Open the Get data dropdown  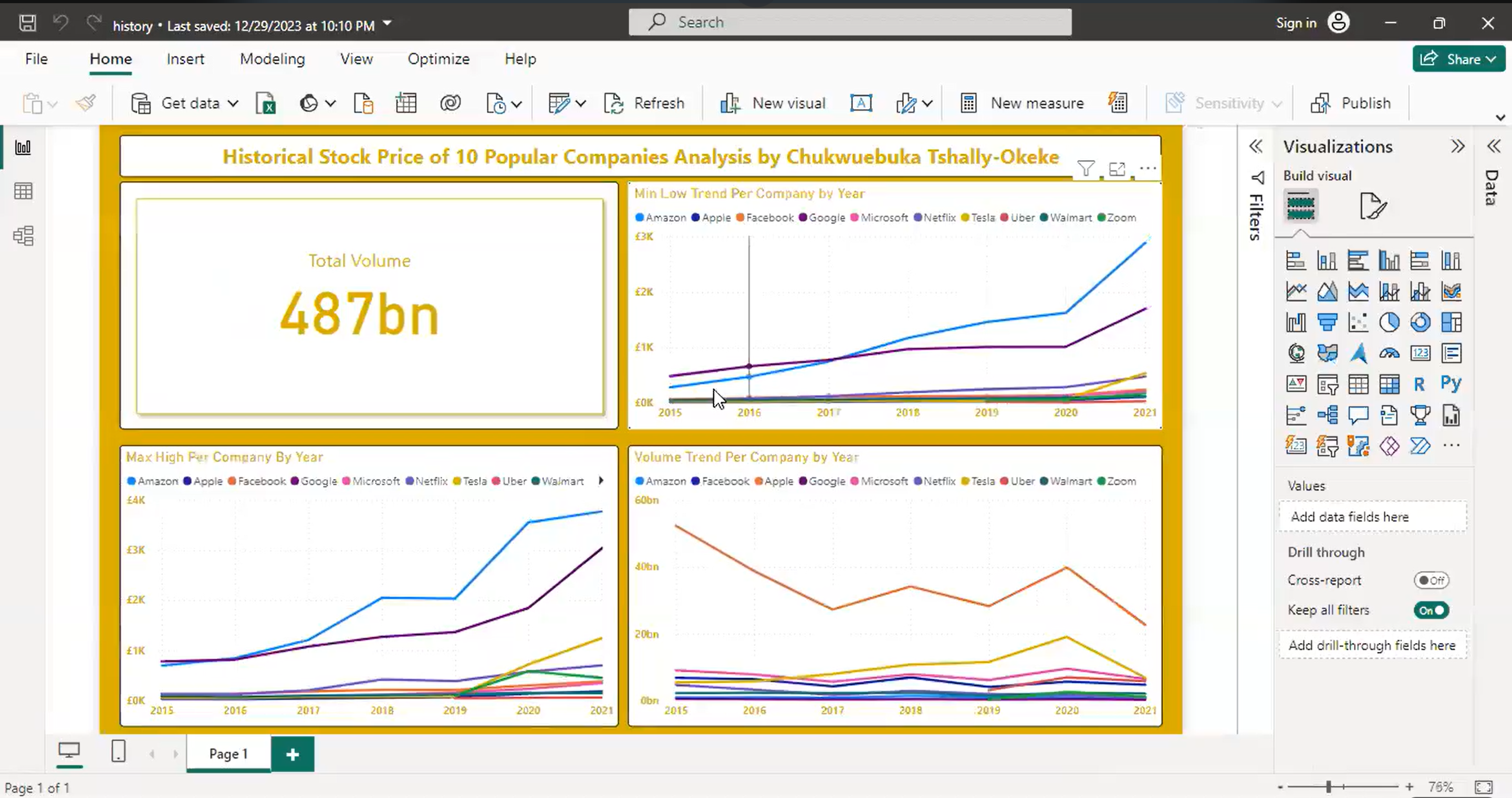click(x=233, y=103)
